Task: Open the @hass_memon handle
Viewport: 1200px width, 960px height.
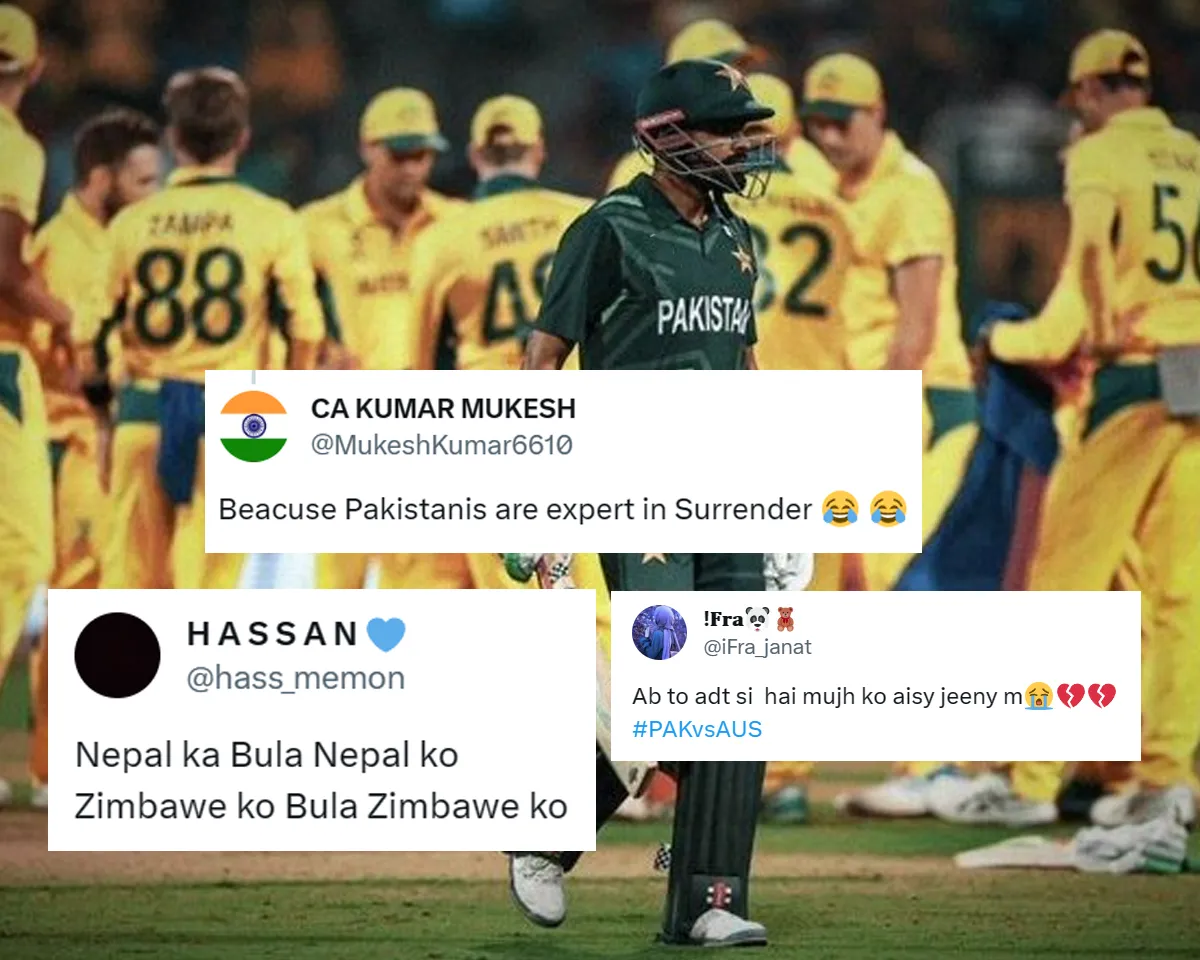Action: click(x=296, y=678)
